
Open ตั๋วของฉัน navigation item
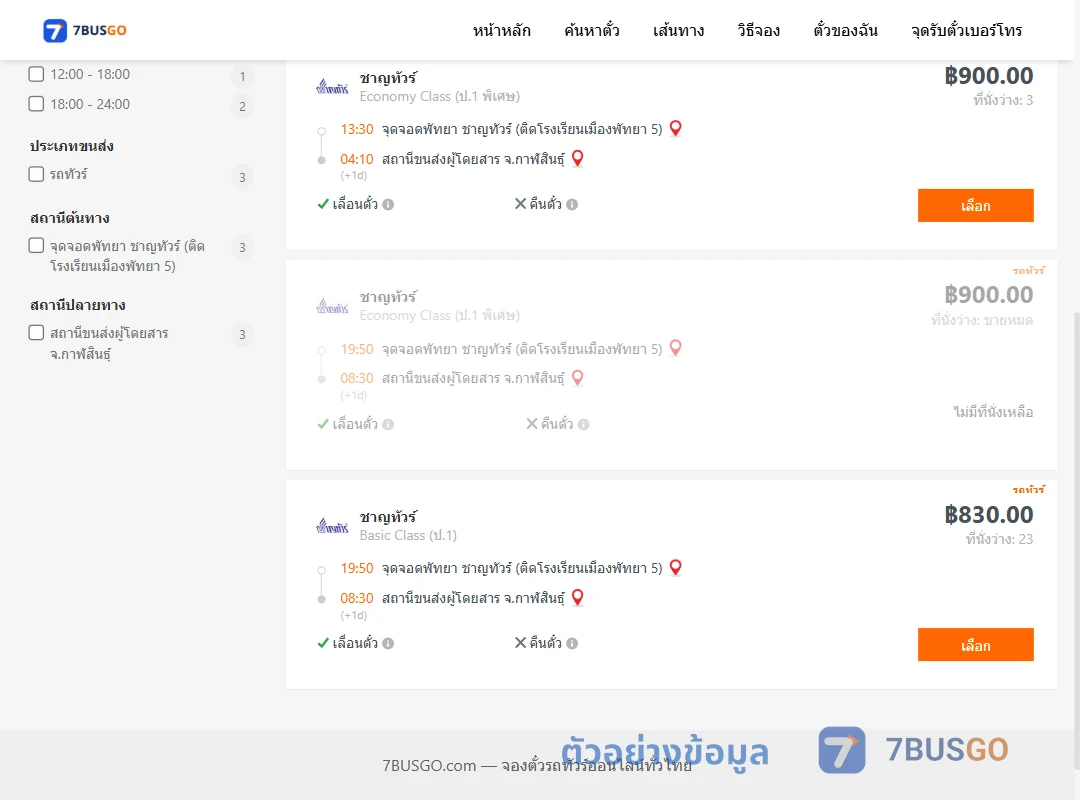[845, 30]
